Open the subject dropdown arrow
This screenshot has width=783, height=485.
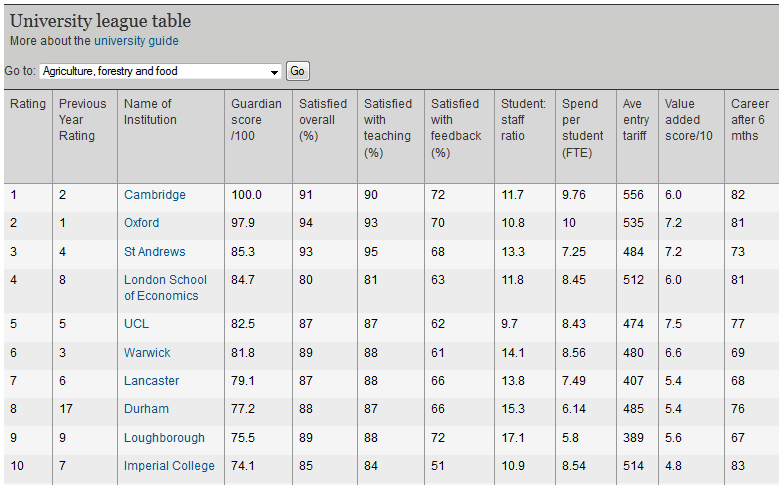pyautogui.click(x=275, y=72)
